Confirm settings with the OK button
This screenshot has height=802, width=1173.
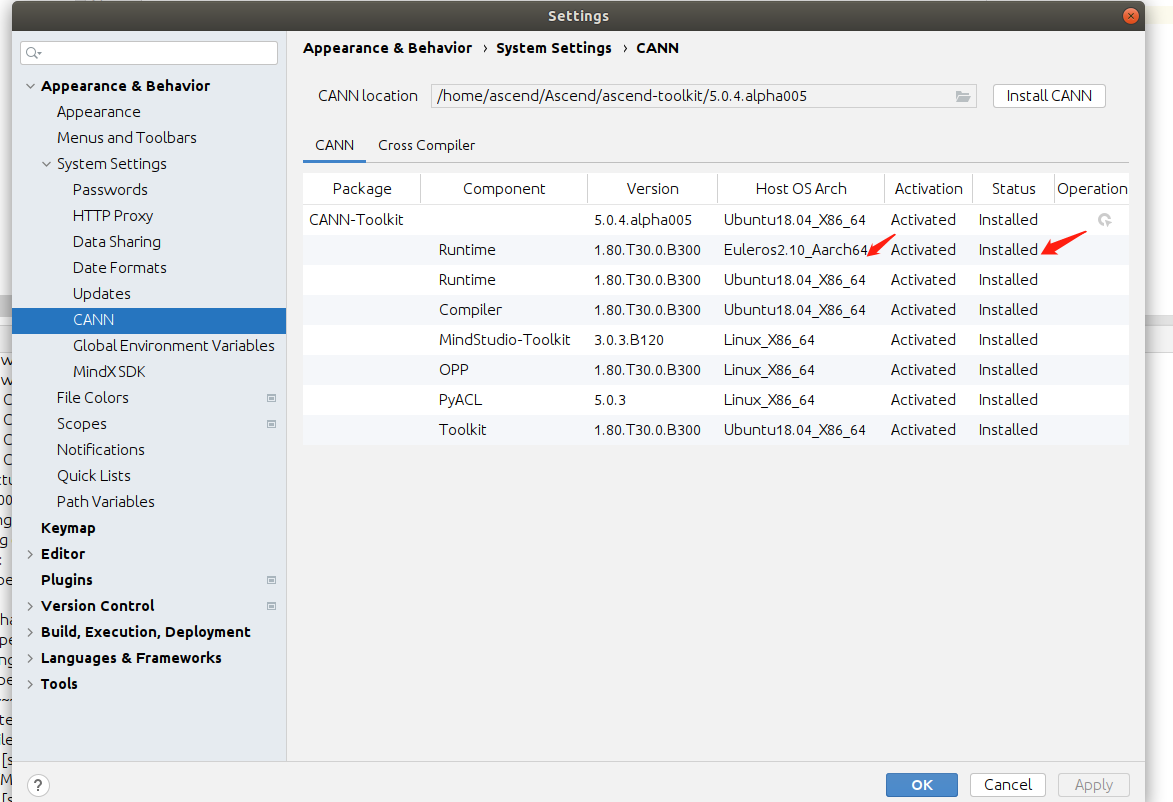pos(921,785)
